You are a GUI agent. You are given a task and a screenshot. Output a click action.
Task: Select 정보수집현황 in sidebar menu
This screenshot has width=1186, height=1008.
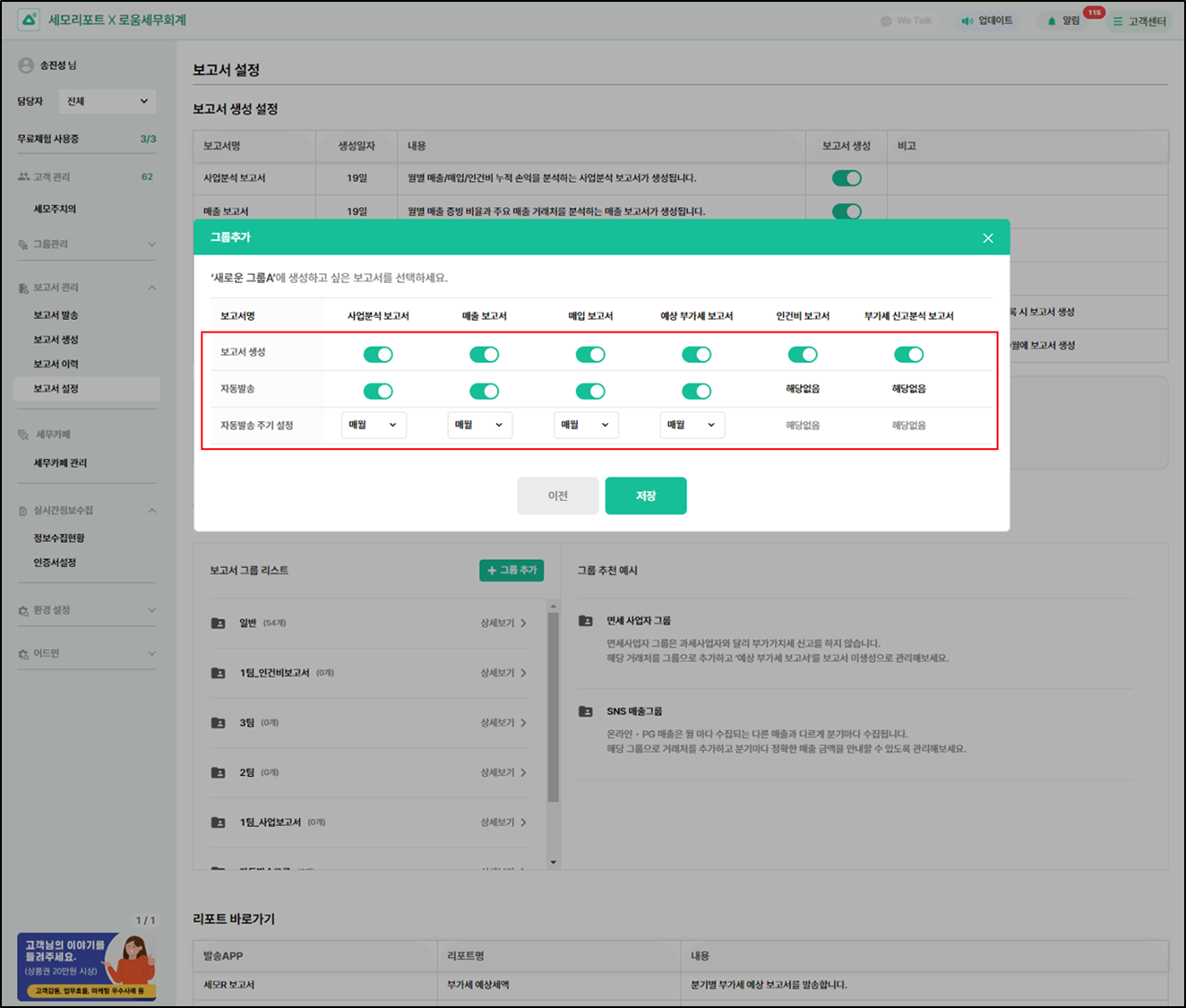59,538
